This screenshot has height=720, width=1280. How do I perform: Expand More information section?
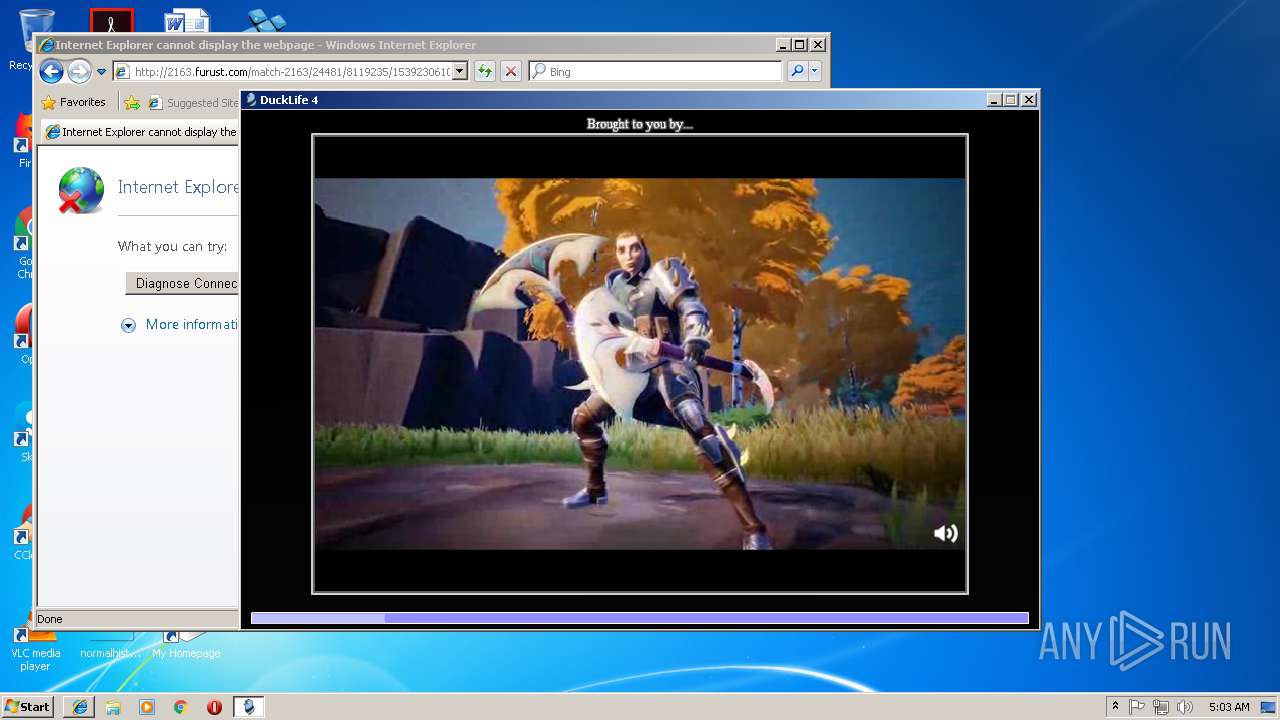tap(180, 324)
